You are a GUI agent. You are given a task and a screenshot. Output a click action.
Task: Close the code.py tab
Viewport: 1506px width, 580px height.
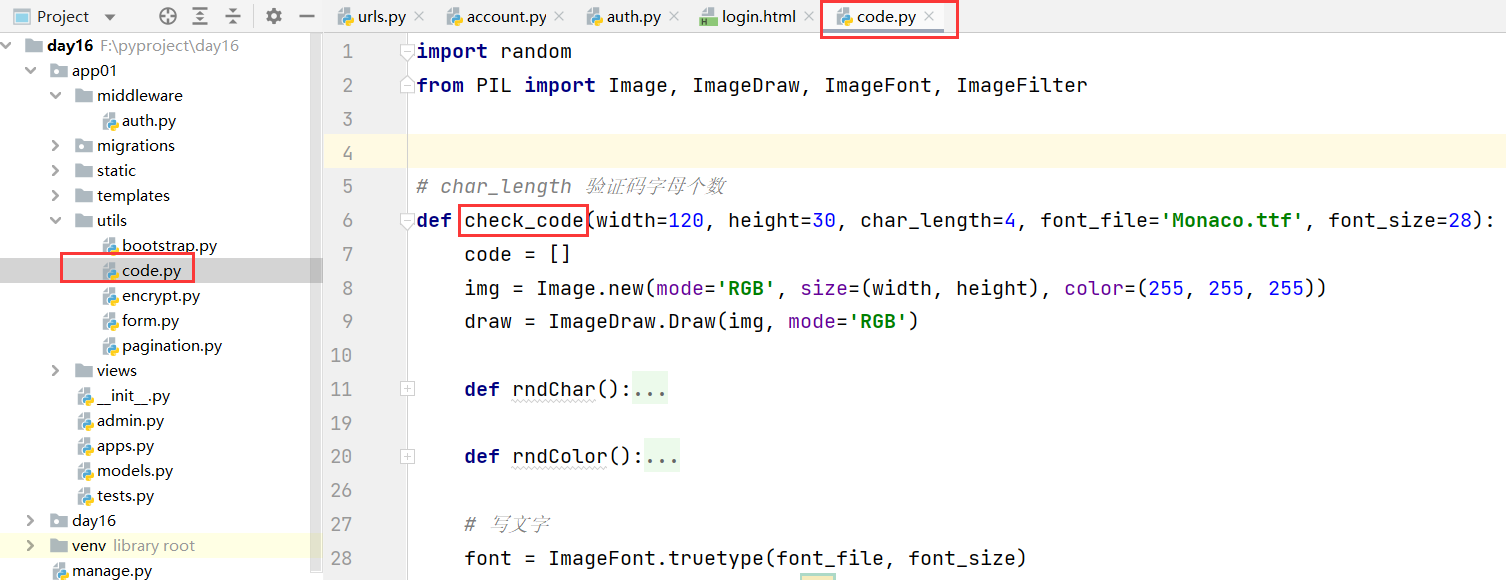point(929,17)
